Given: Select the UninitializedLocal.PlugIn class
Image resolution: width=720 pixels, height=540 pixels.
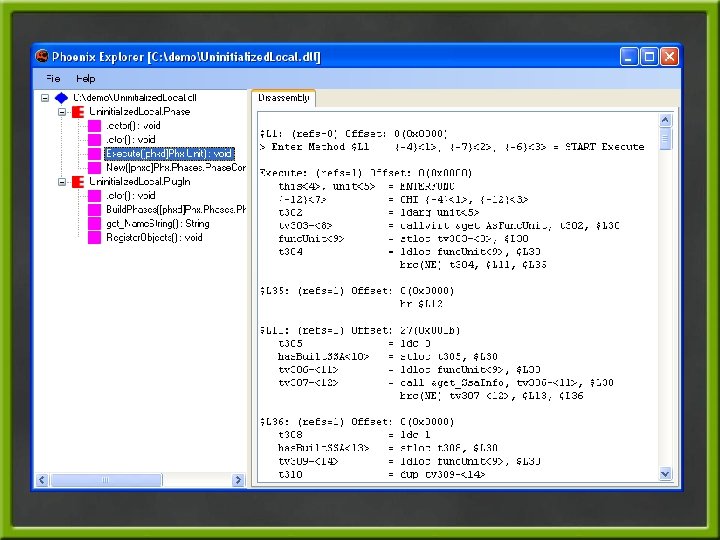Looking at the screenshot, I should point(140,182).
